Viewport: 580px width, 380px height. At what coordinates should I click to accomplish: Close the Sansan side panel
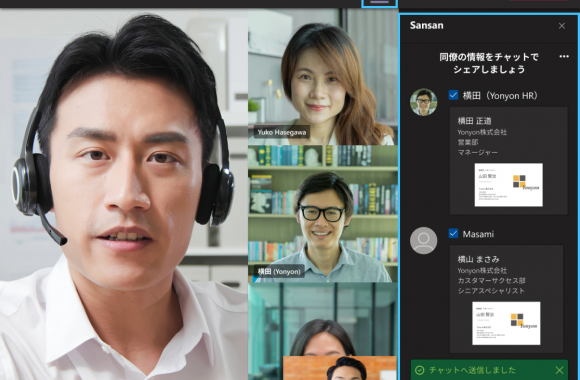[562, 26]
